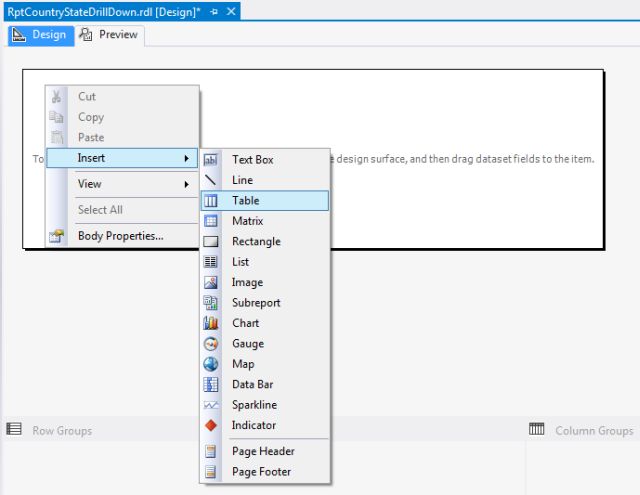Image resolution: width=640 pixels, height=495 pixels.
Task: Add a Page Header to report
Action: click(x=265, y=451)
